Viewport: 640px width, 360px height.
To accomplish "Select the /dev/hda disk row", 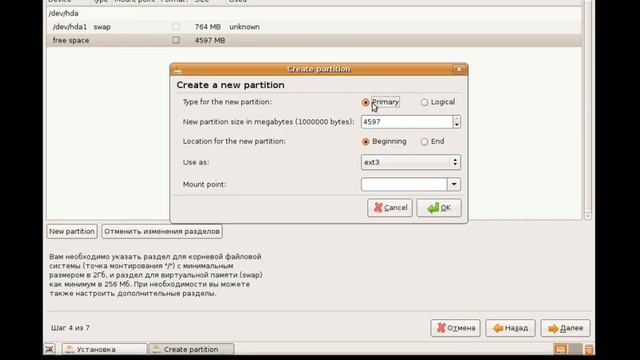I will click(x=314, y=13).
